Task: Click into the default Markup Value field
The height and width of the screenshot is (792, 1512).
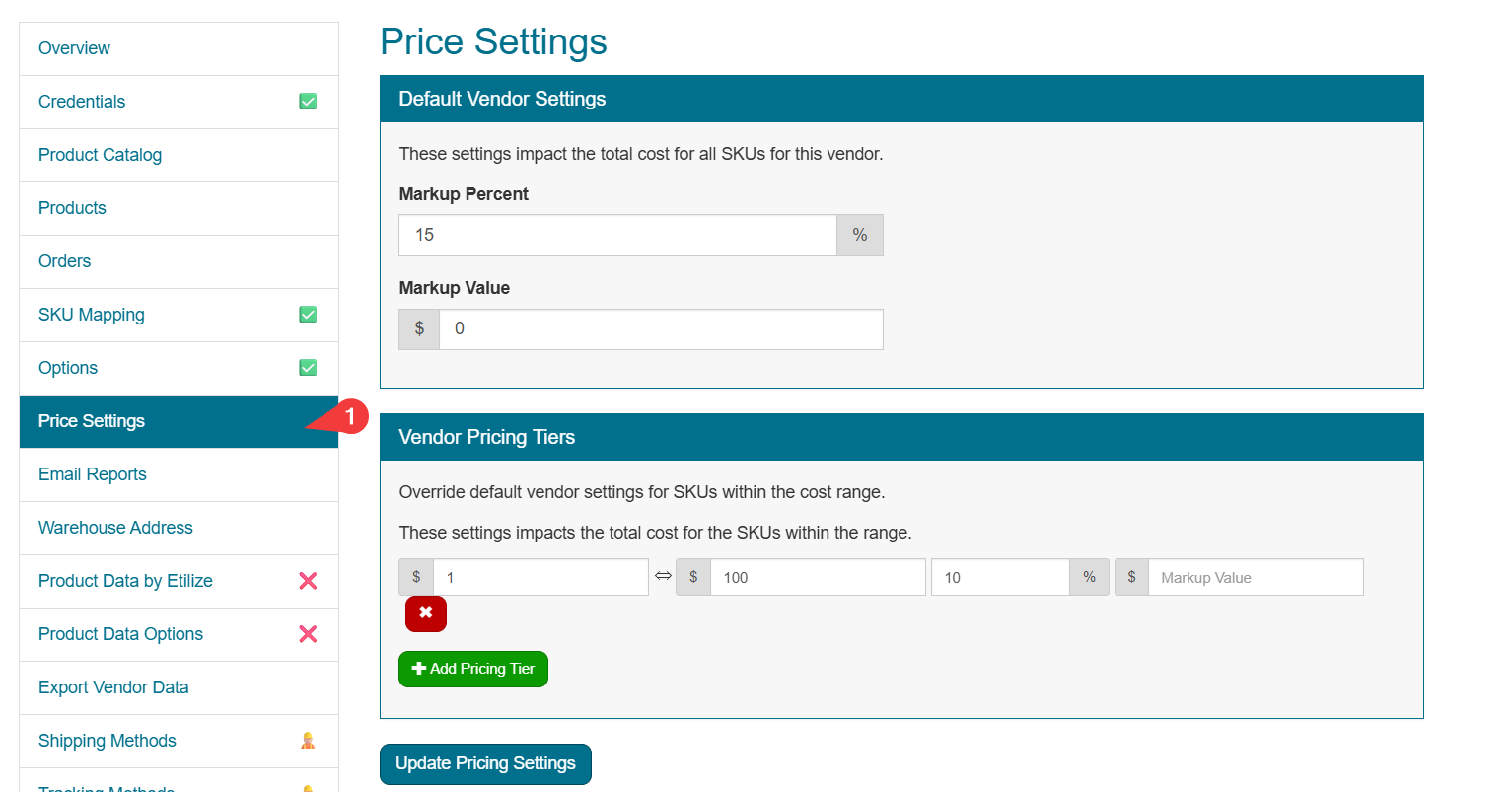Action: 660,329
